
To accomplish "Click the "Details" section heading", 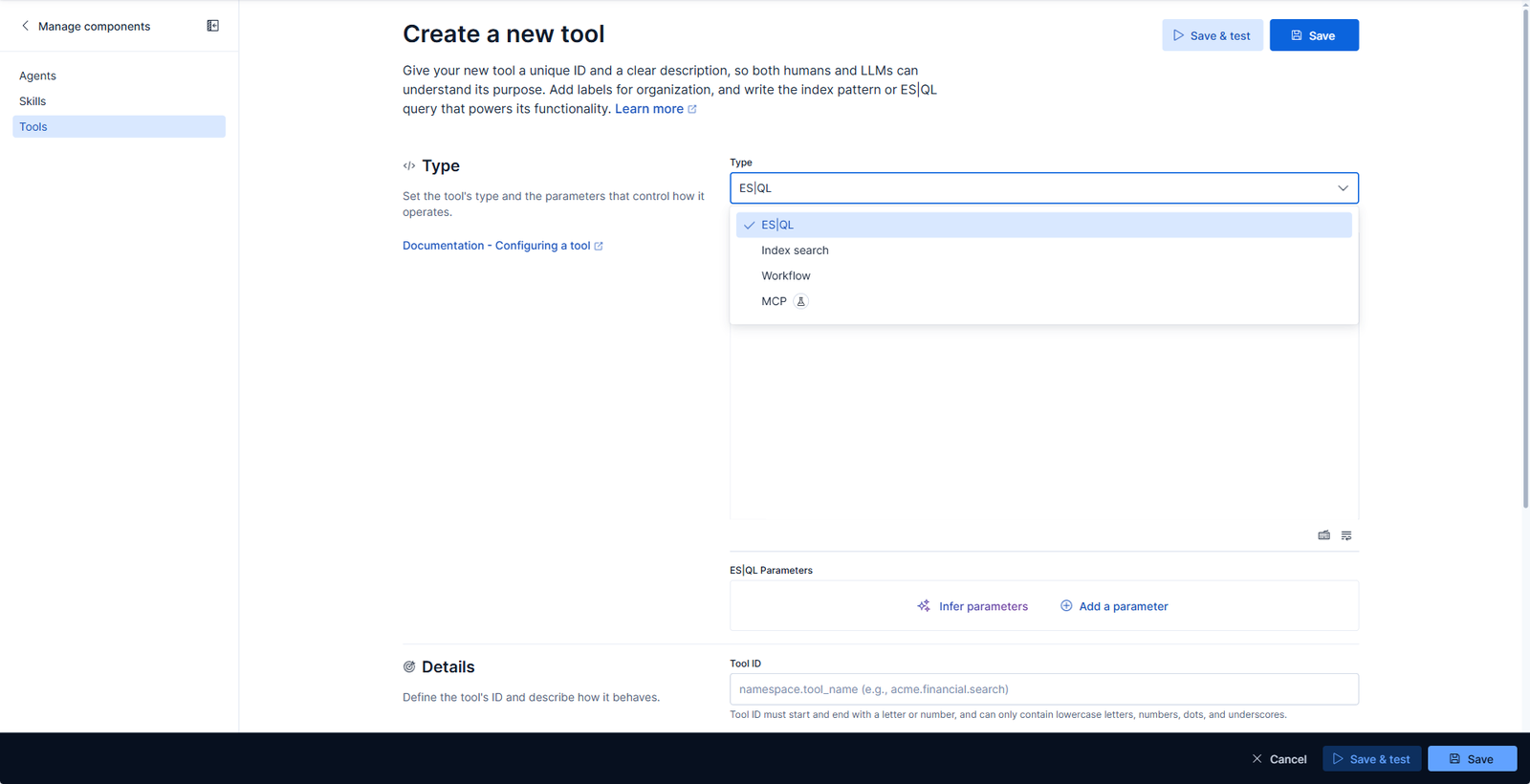I will point(448,667).
